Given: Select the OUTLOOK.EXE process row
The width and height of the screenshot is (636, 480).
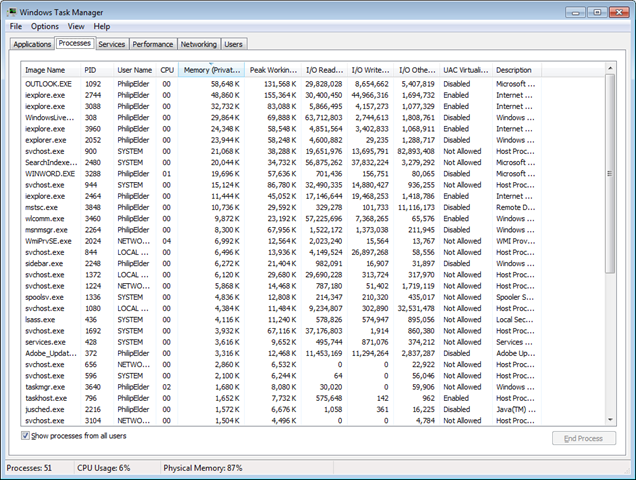Looking at the screenshot, I should pos(280,84).
